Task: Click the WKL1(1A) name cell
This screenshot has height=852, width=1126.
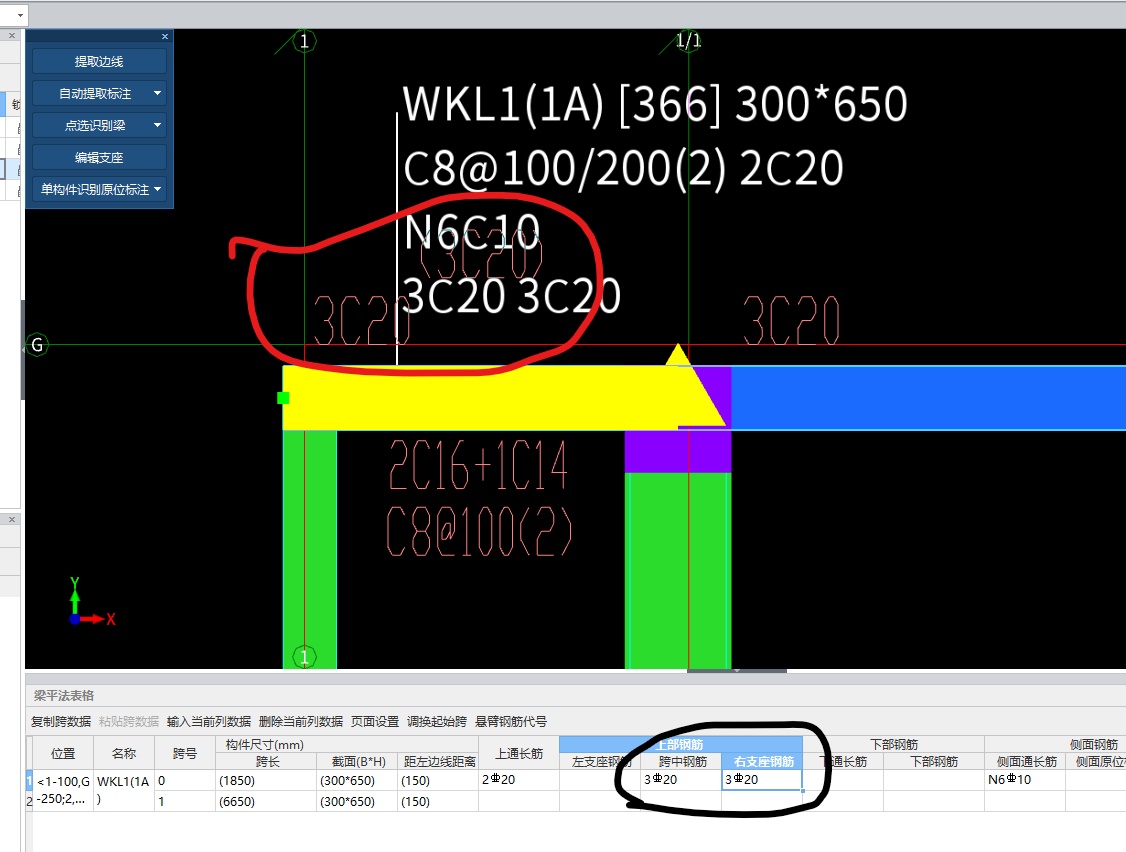Action: [124, 790]
